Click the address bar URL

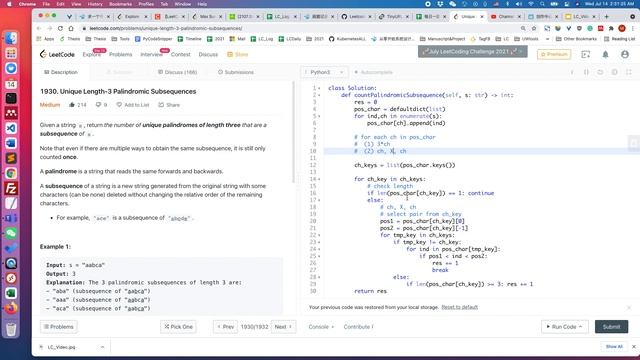(166, 28)
